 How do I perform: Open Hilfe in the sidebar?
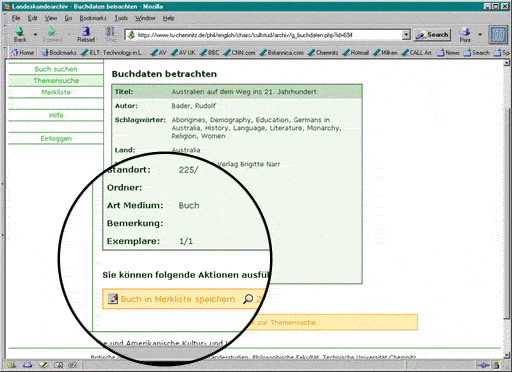pyautogui.click(x=56, y=115)
